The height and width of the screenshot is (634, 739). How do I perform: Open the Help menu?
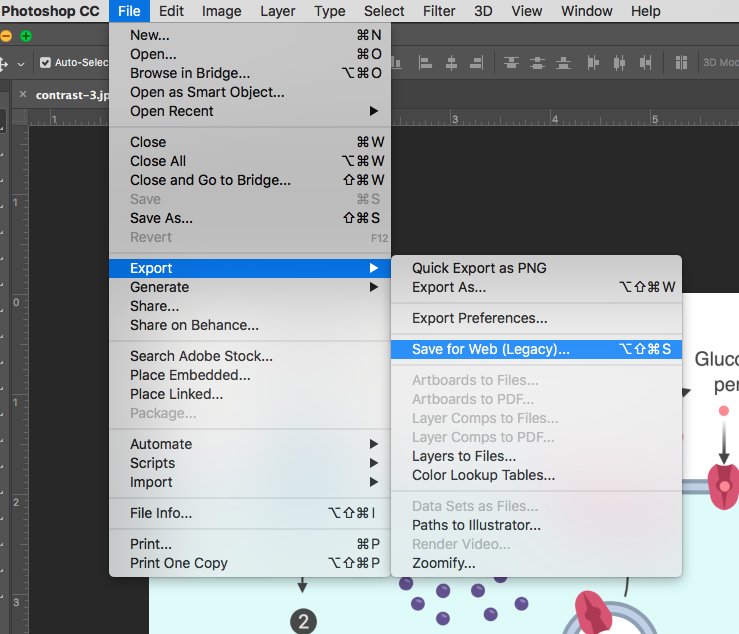pos(646,11)
